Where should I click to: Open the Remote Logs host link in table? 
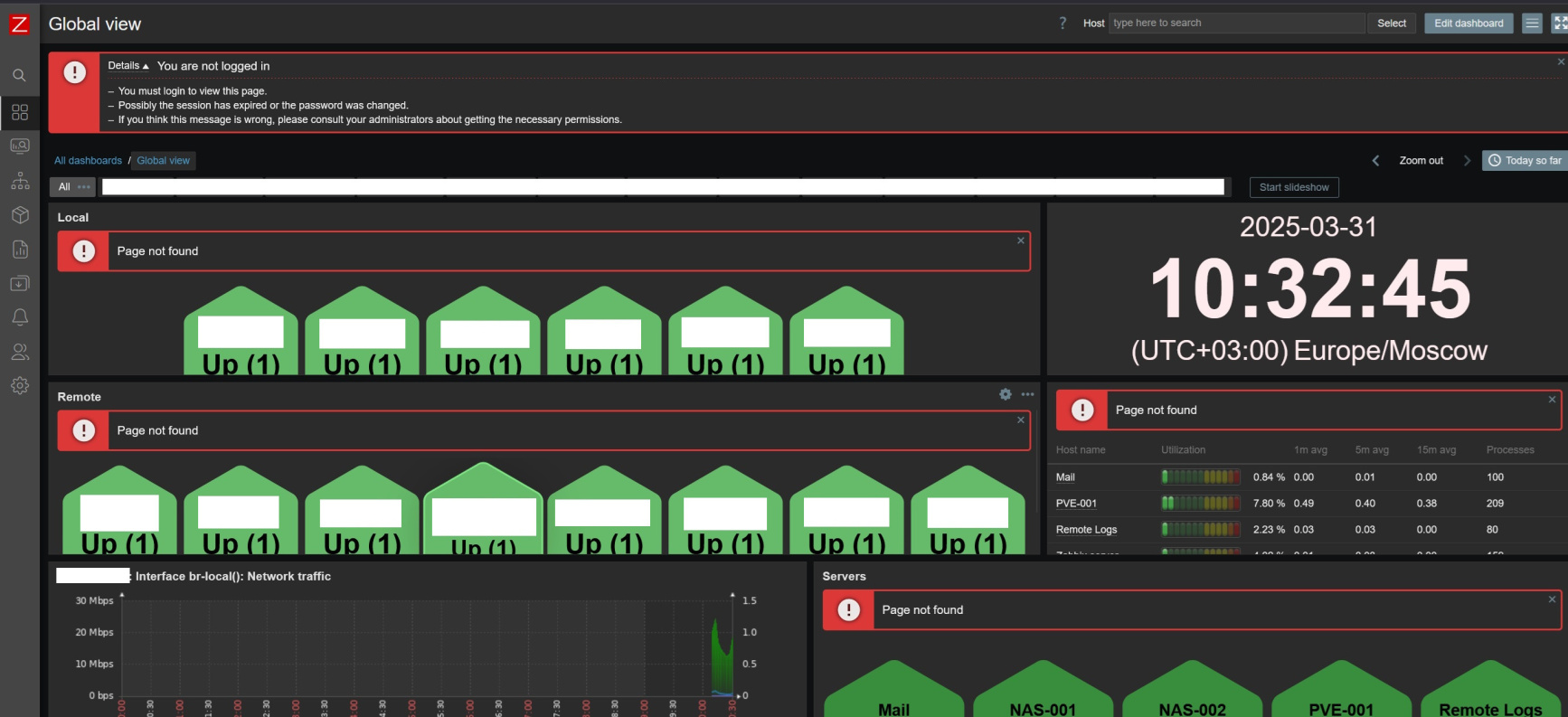[1086, 530]
